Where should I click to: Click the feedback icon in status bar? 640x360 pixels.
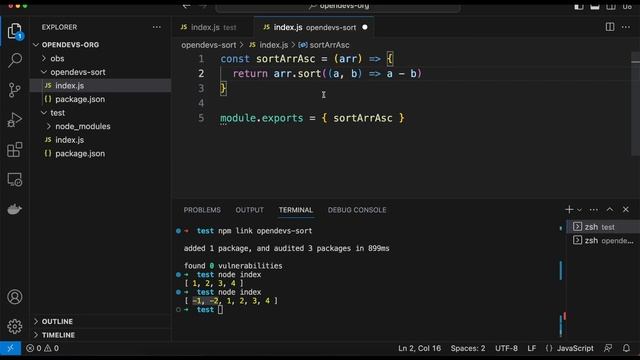pyautogui.click(x=608, y=348)
